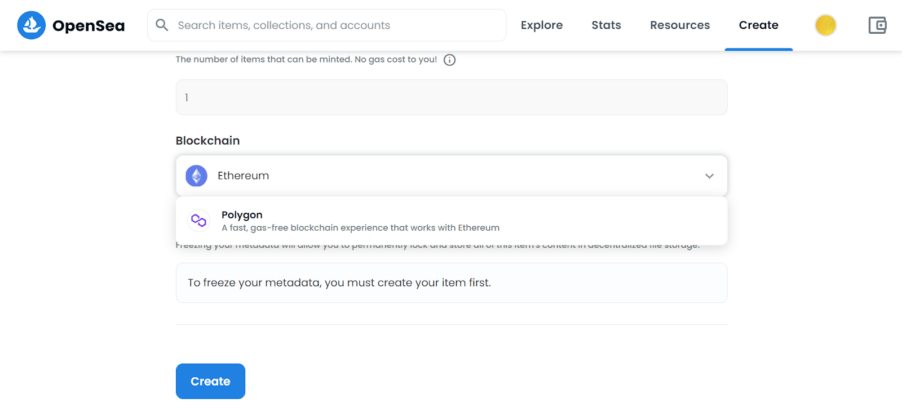902x420 pixels.
Task: Open the wallet icon in navbar
Action: [x=877, y=25]
